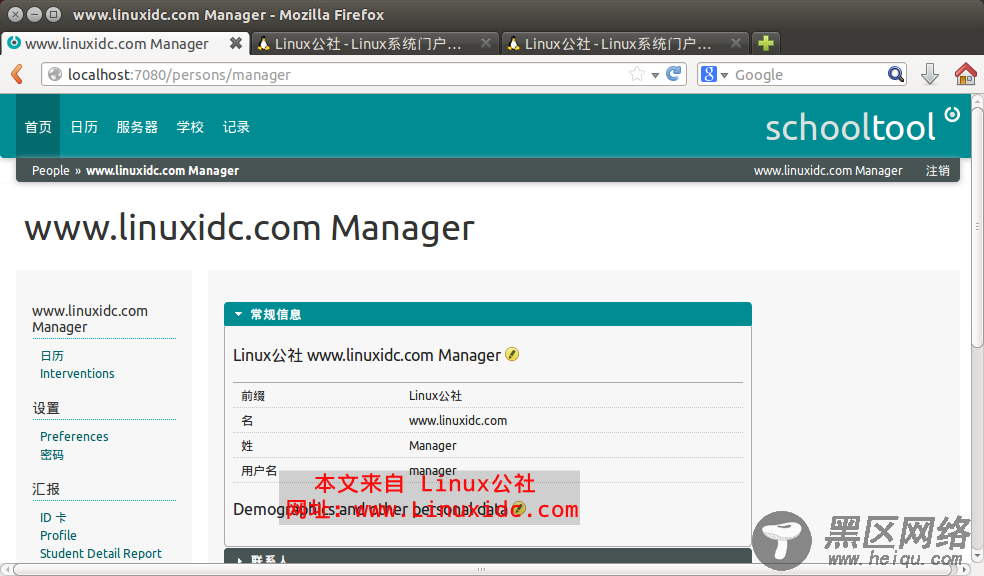Image resolution: width=984 pixels, height=576 pixels.
Task: Open the 记录 navigation item
Action: coord(236,126)
